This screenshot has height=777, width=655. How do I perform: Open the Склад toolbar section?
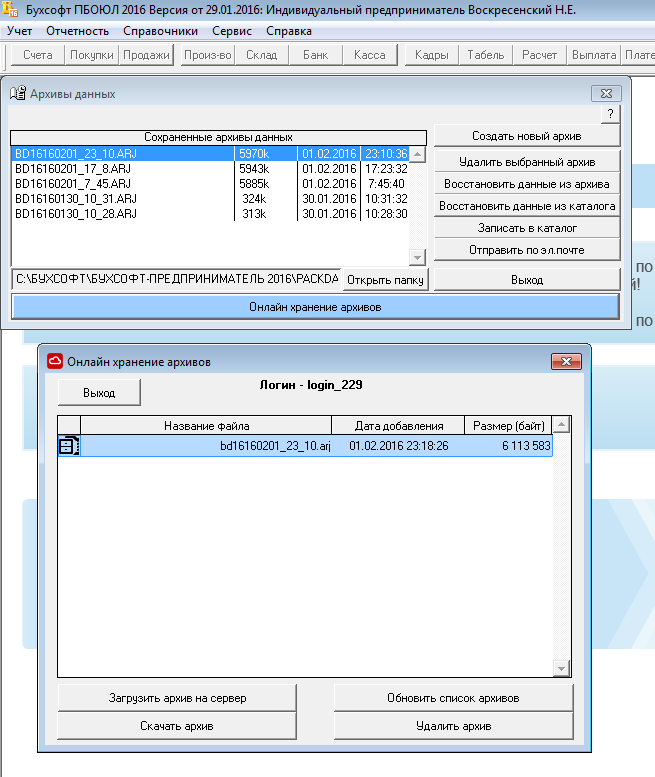(261, 55)
